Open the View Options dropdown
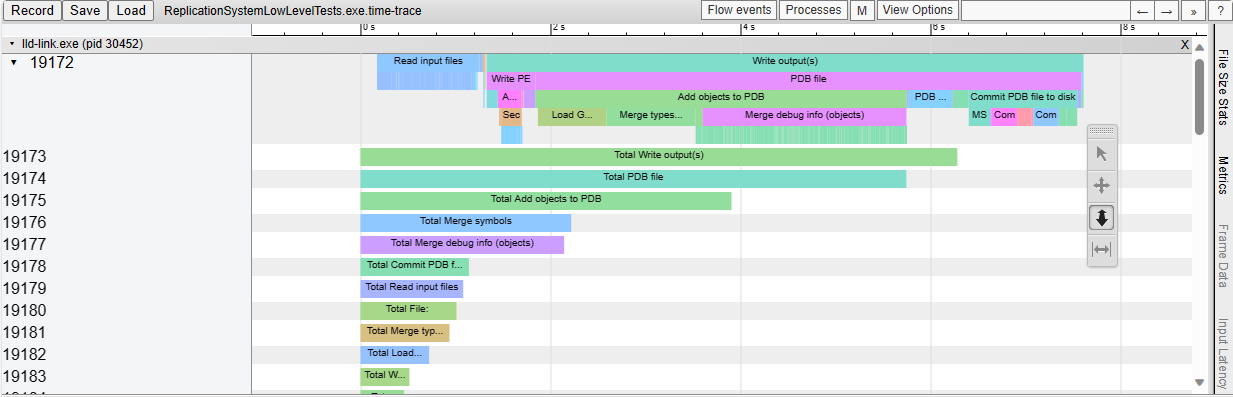This screenshot has height=397, width=1233. point(917,10)
